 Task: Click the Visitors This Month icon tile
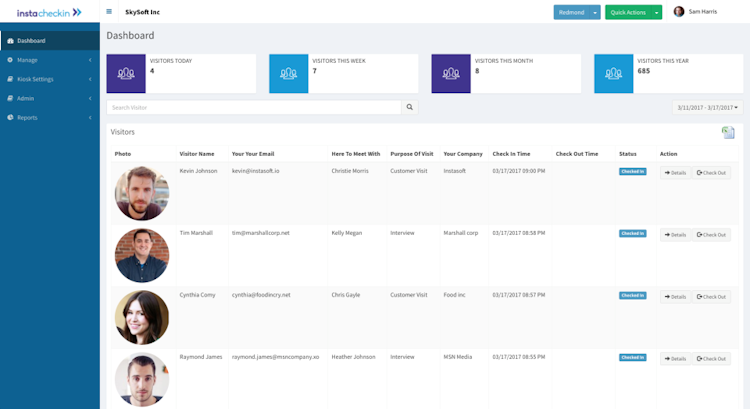pyautogui.click(x=451, y=73)
